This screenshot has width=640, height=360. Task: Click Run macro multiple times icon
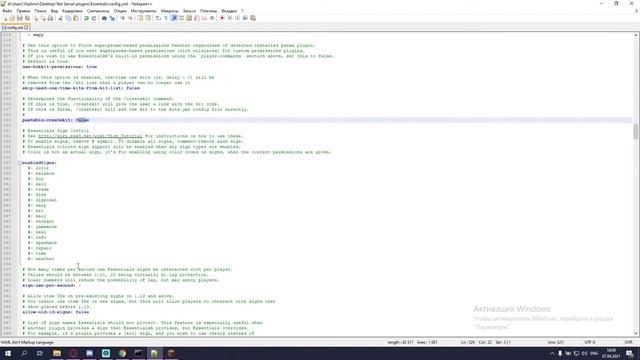click(x=245, y=18)
